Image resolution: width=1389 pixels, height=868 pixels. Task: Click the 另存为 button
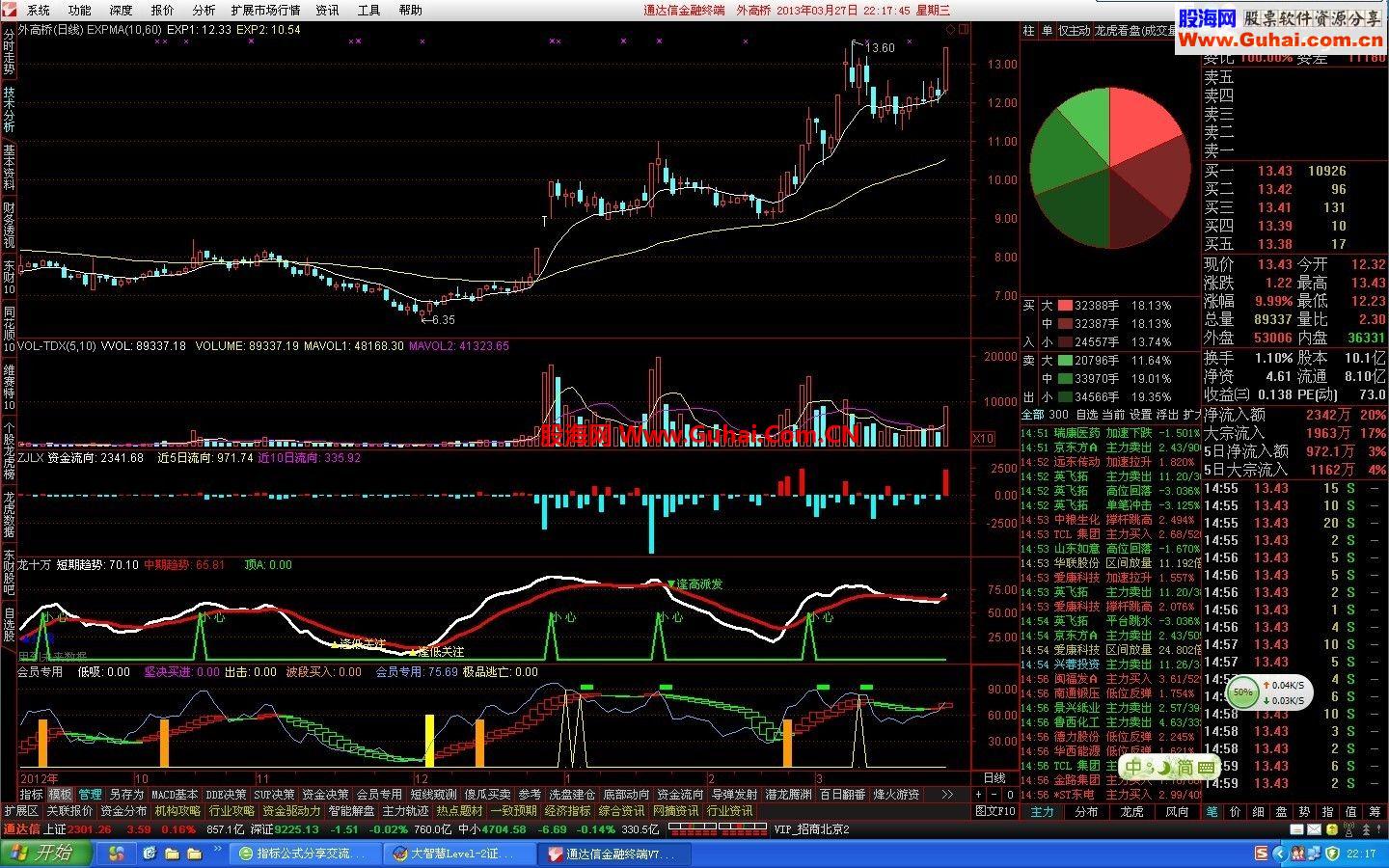point(126,795)
